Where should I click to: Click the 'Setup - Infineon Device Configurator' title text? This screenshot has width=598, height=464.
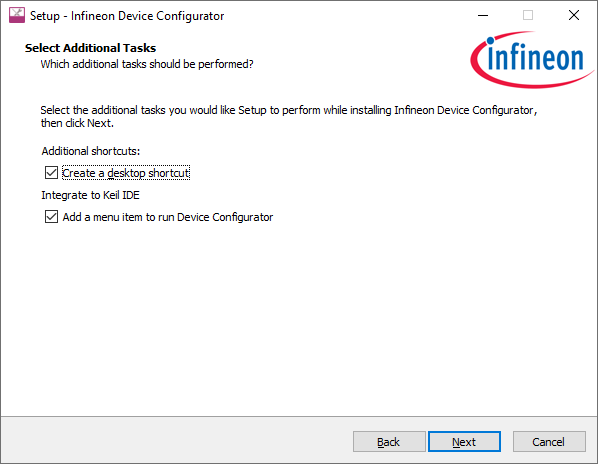coord(127,16)
